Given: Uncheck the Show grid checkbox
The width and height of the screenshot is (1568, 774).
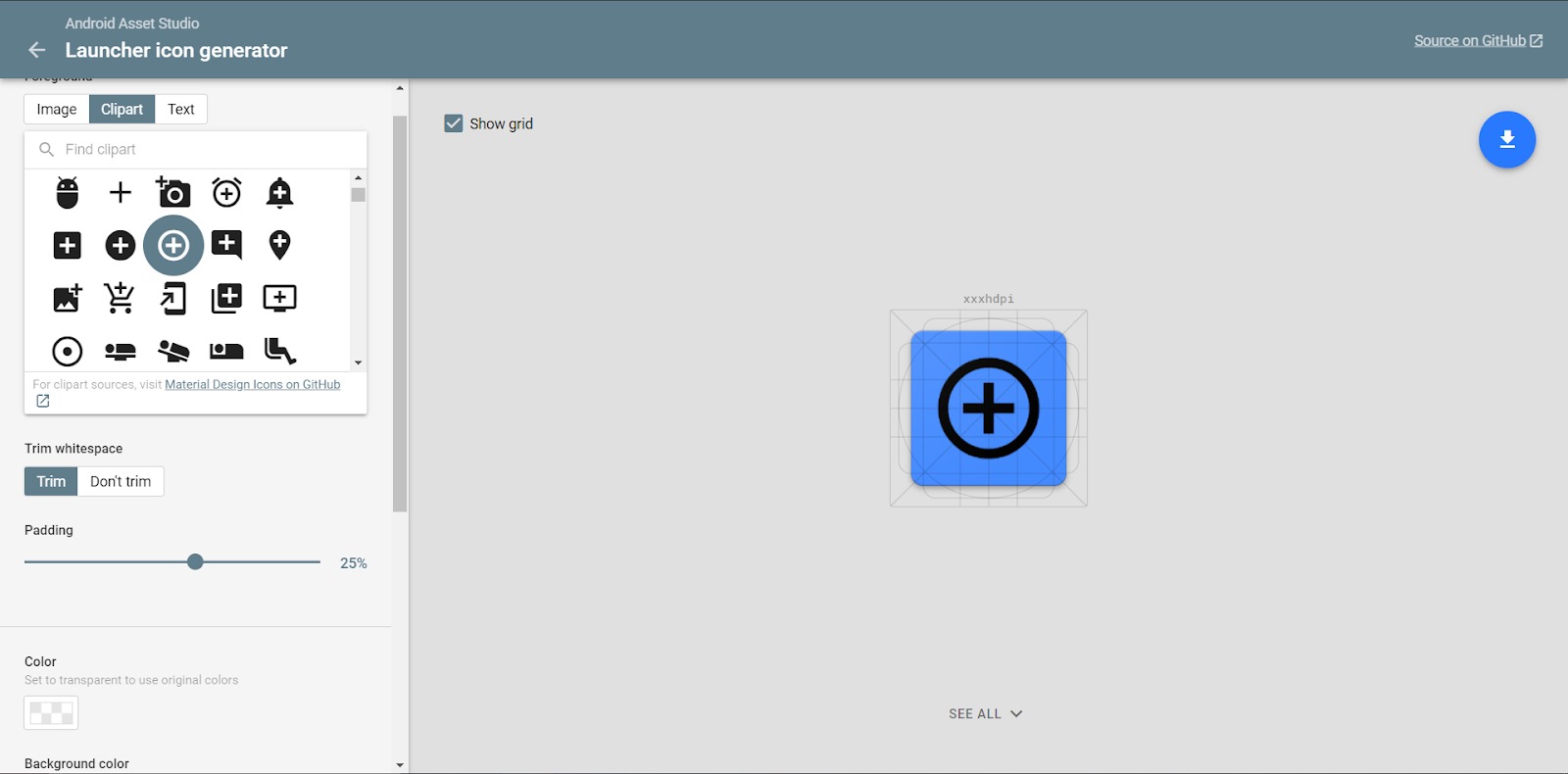Looking at the screenshot, I should (x=453, y=123).
